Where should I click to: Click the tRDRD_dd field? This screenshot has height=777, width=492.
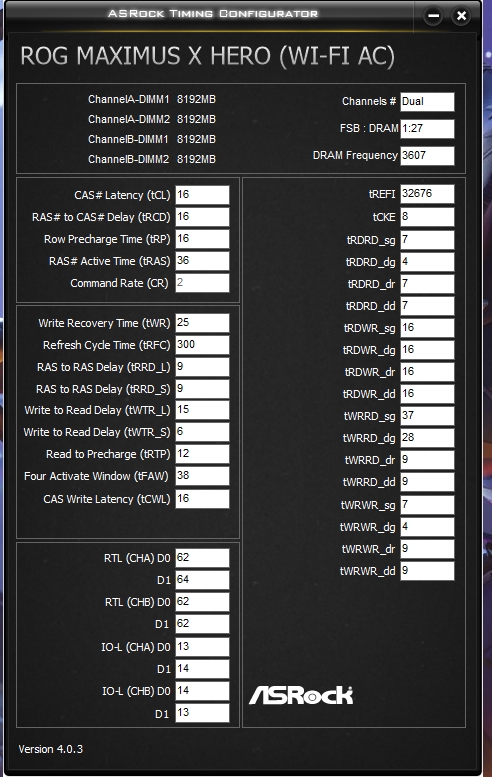427,306
